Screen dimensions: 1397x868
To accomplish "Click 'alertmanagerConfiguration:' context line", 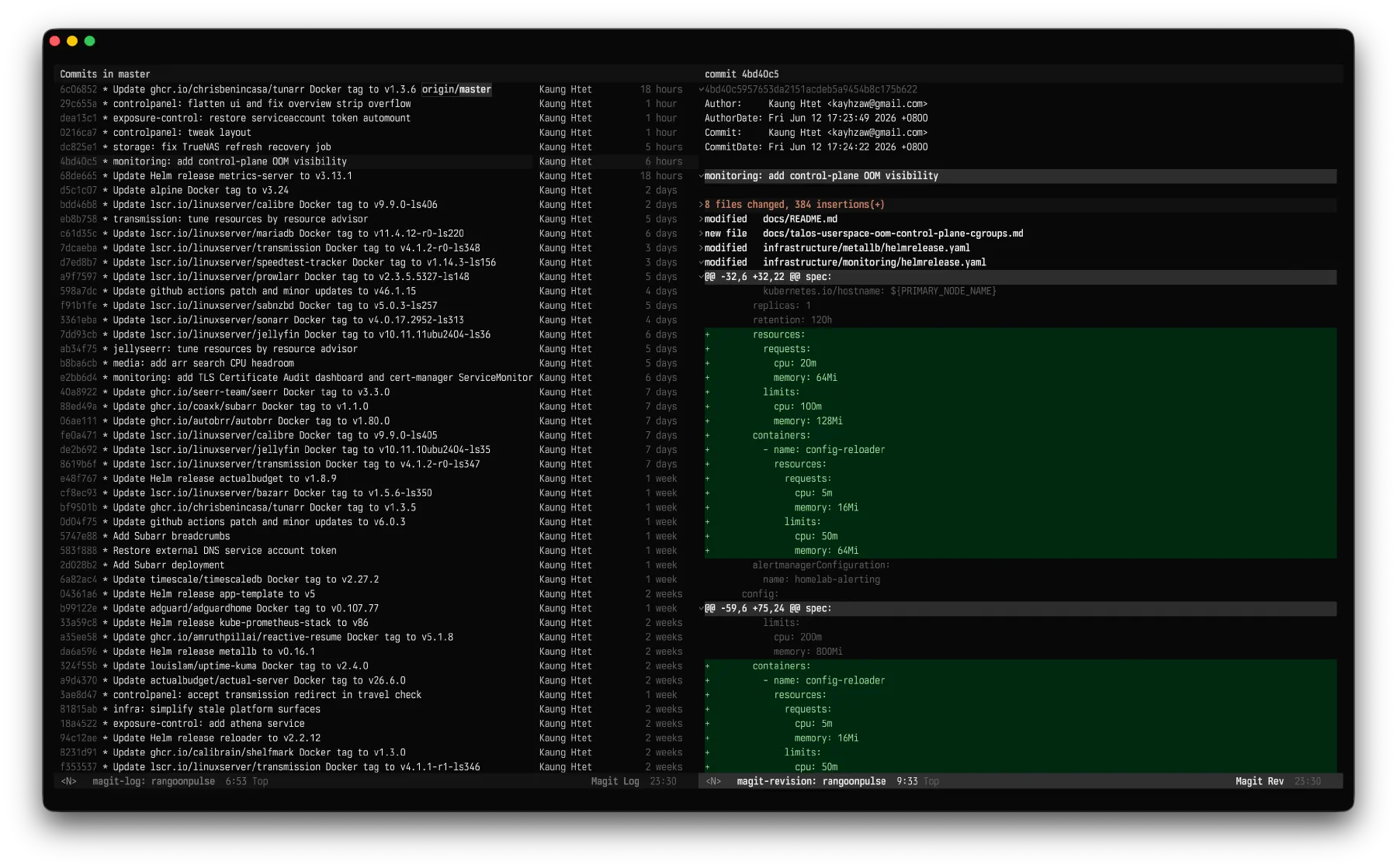I will (x=821, y=565).
